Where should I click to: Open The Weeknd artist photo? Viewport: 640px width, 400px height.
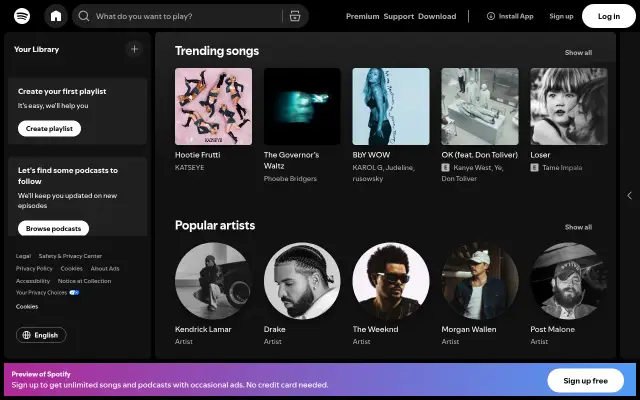point(391,281)
